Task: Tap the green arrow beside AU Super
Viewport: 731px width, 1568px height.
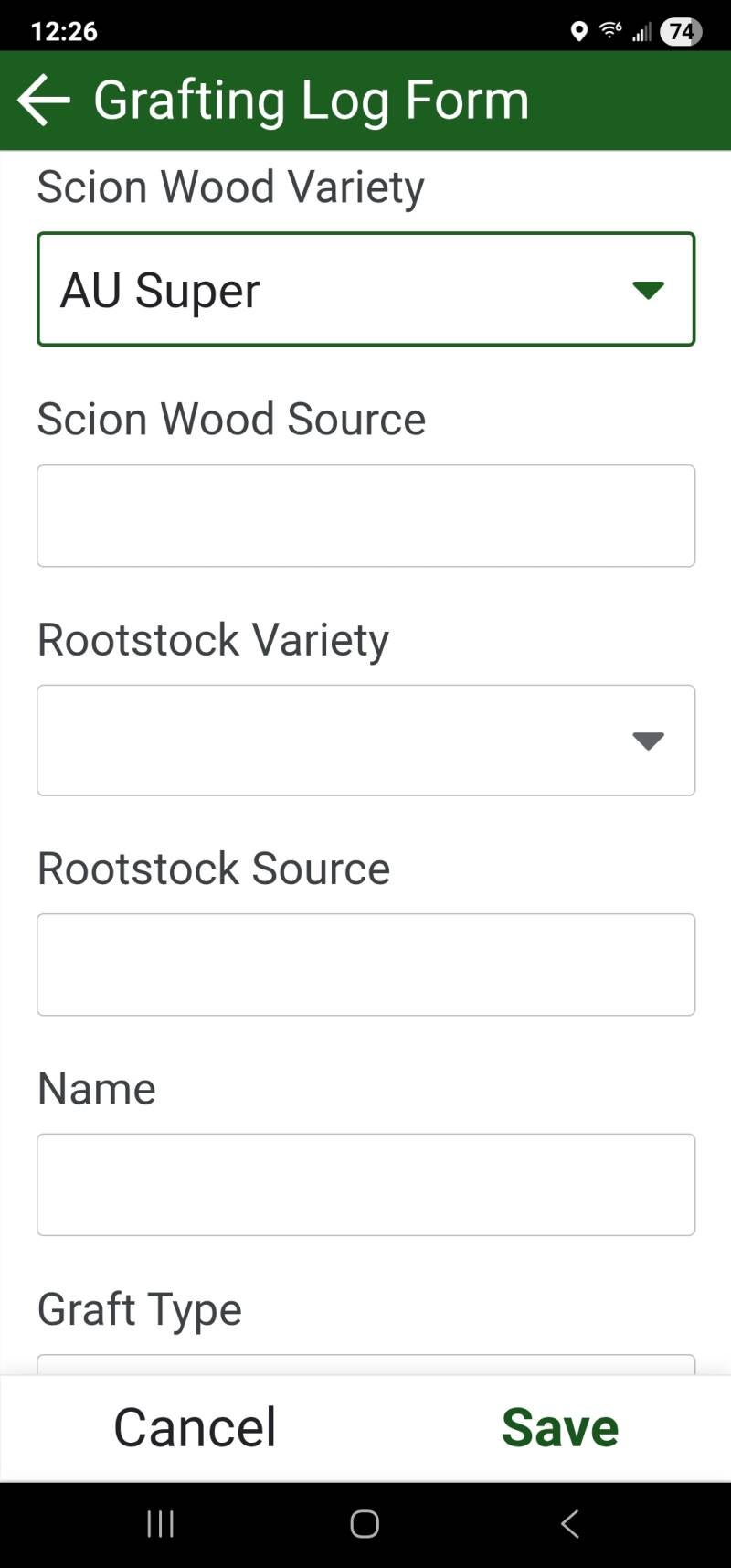Action: point(648,290)
